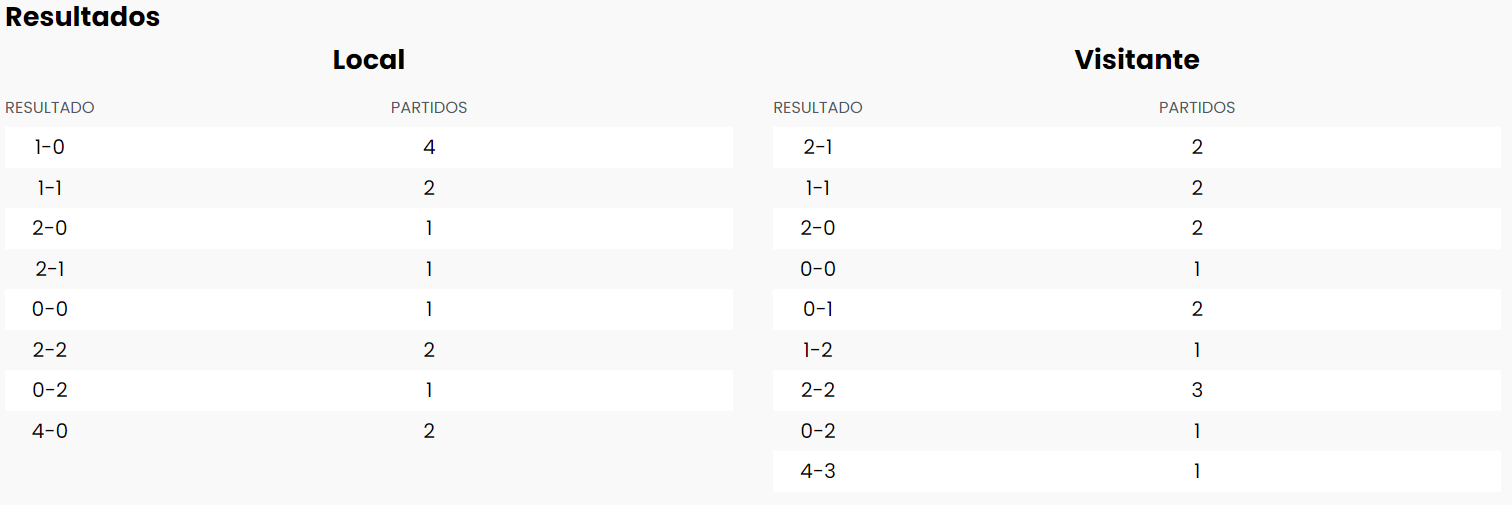This screenshot has width=1512, height=505.
Task: Select the 1-1 result in Visitante table
Action: 818,188
